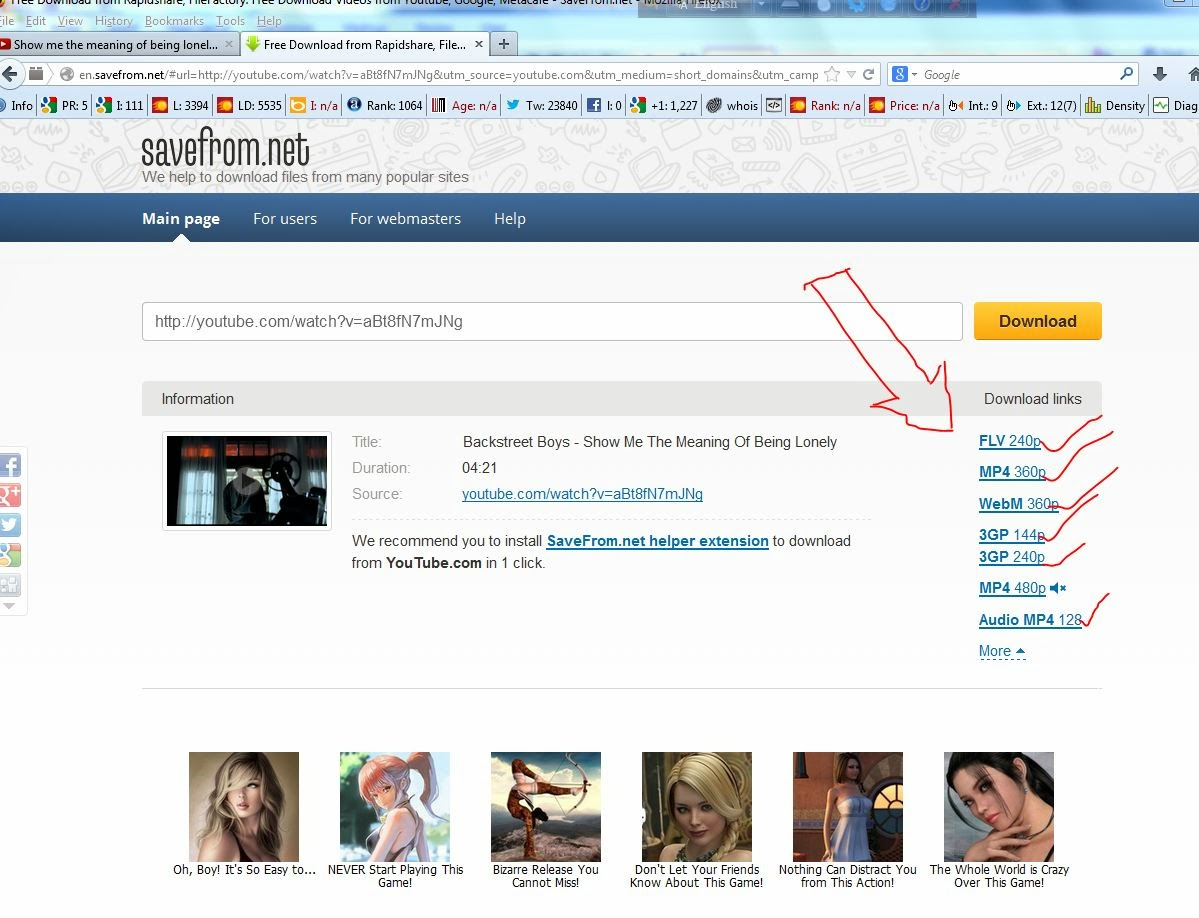Click the Twitter Tw: 23840 counter

pos(541,105)
